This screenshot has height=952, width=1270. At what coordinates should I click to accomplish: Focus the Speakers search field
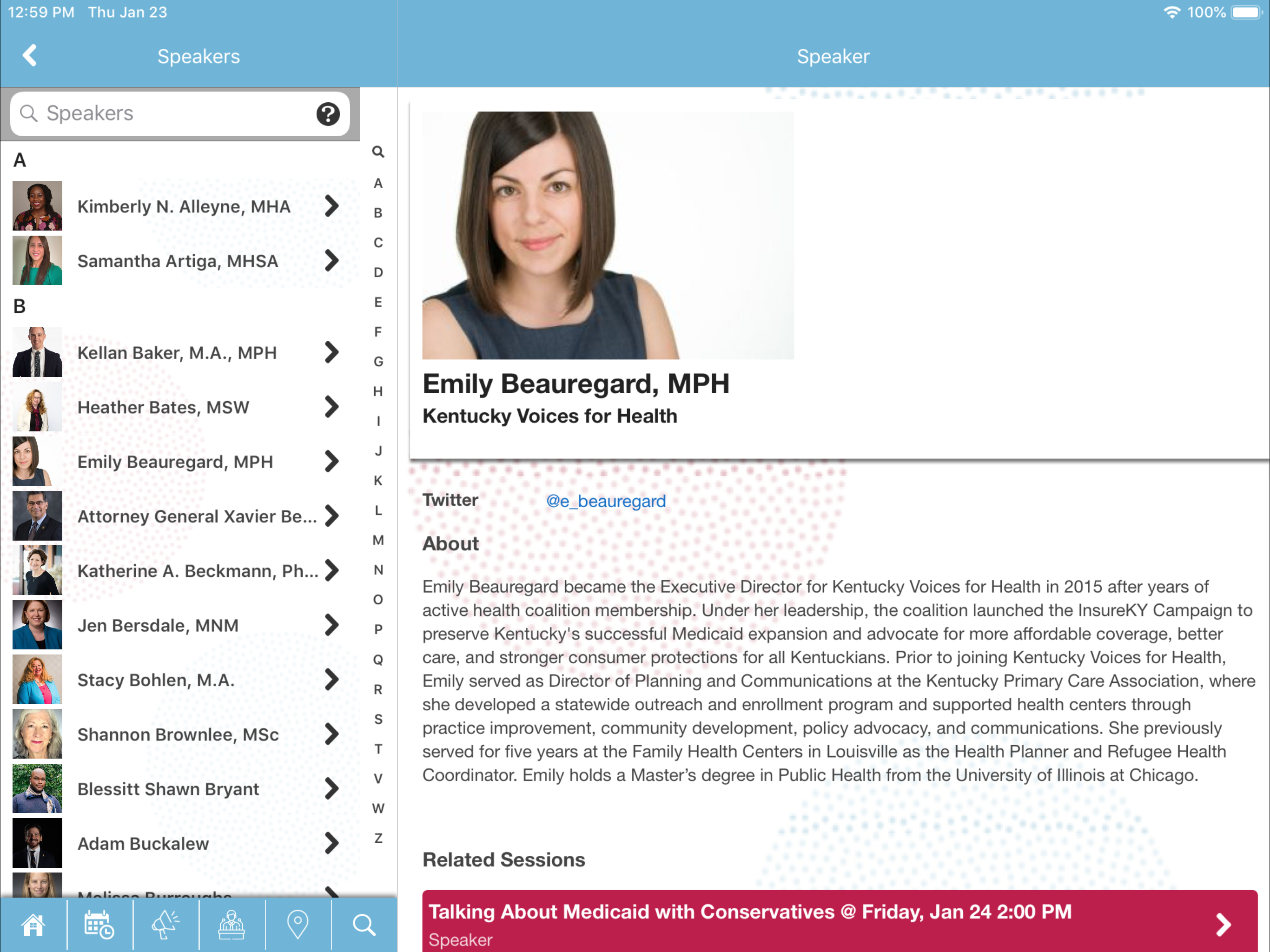click(x=180, y=114)
